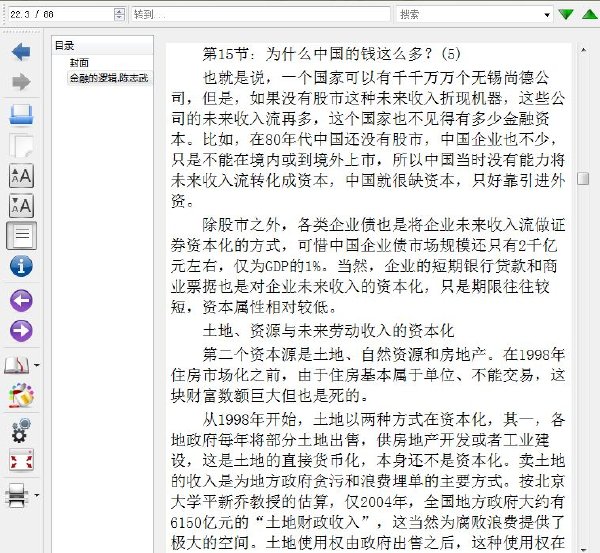Go forward with the gray right arrow
Image resolution: width=600 pixels, height=553 pixels.
click(x=21, y=82)
